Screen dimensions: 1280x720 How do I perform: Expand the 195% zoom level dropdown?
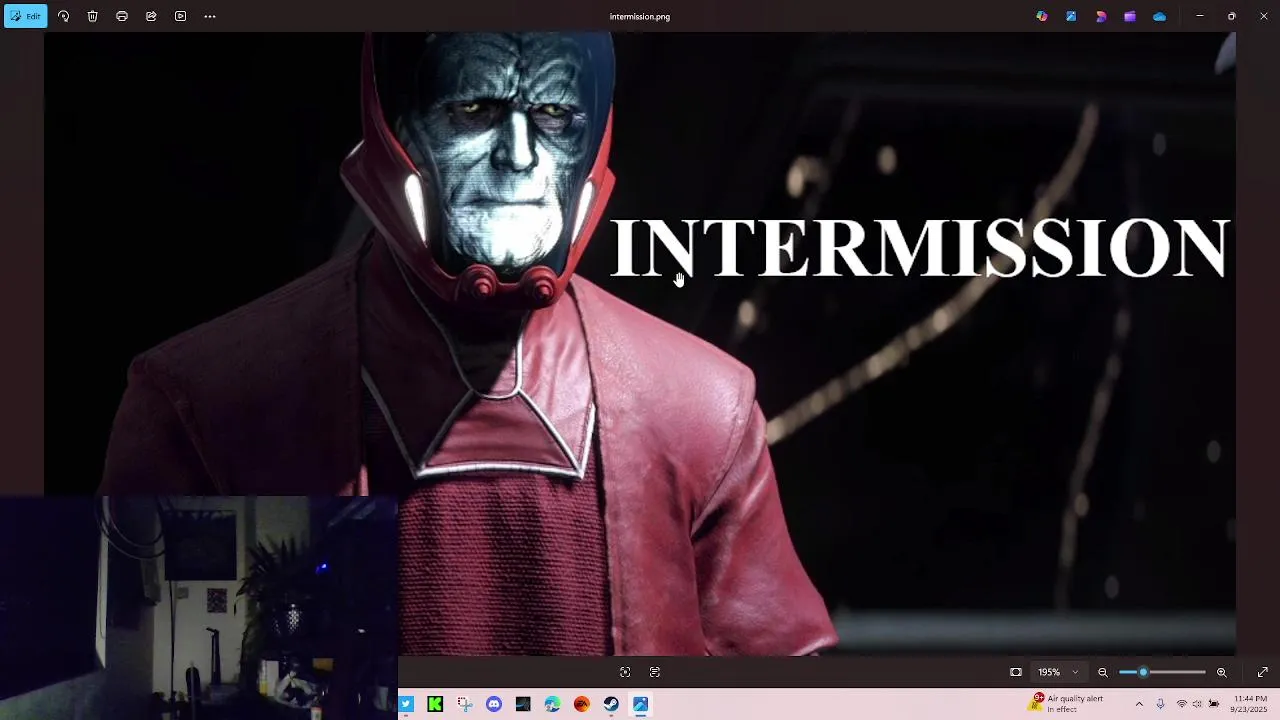[1058, 672]
